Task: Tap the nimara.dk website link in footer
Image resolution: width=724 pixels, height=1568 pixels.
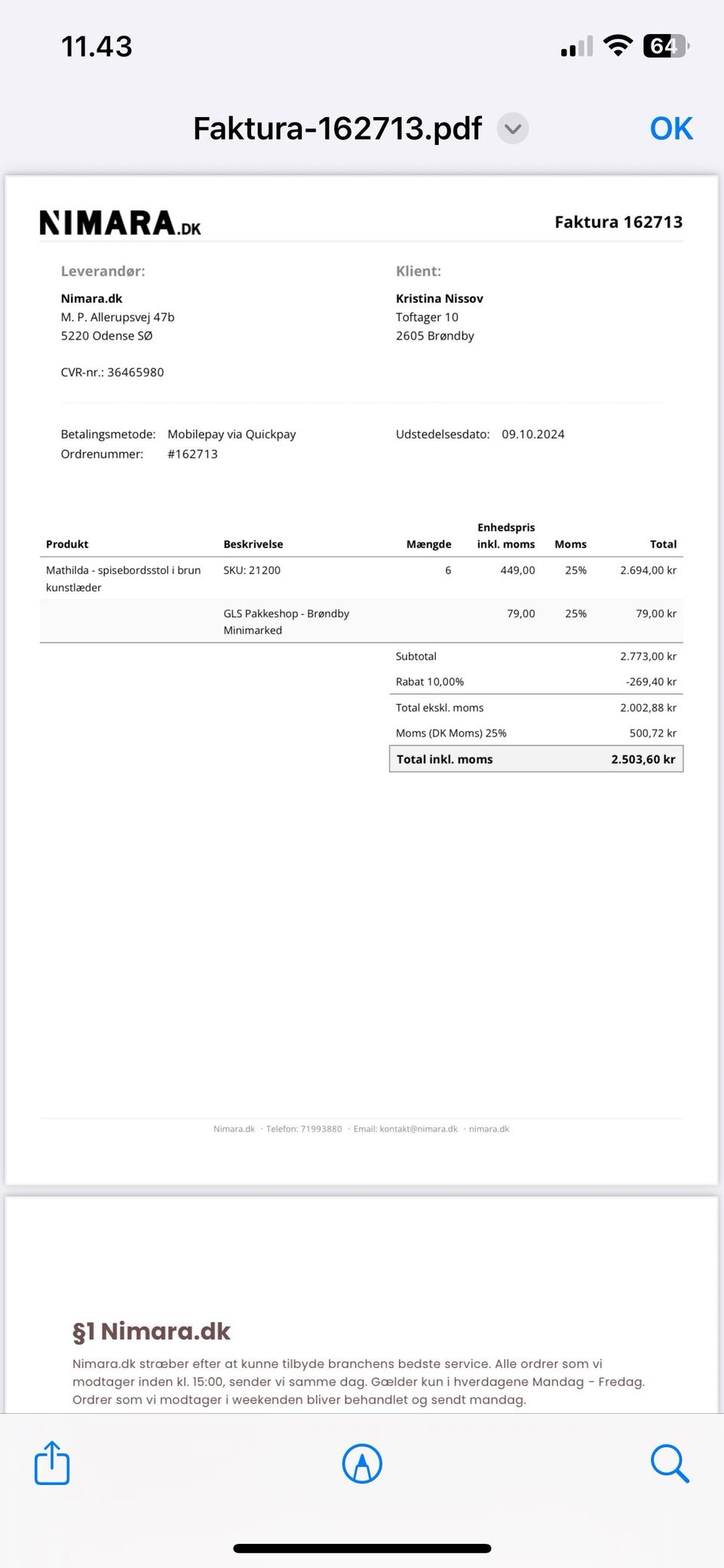Action: (489, 1129)
